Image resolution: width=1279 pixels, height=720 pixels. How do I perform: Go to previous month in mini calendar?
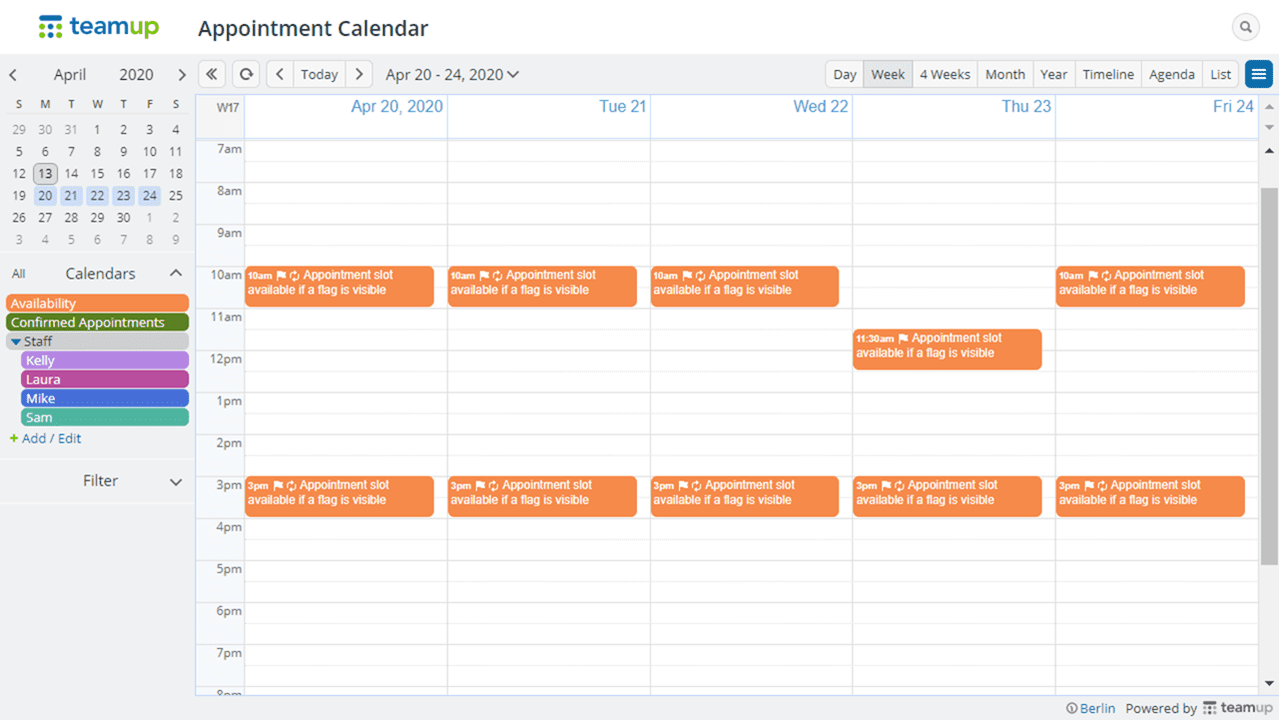pyautogui.click(x=13, y=75)
